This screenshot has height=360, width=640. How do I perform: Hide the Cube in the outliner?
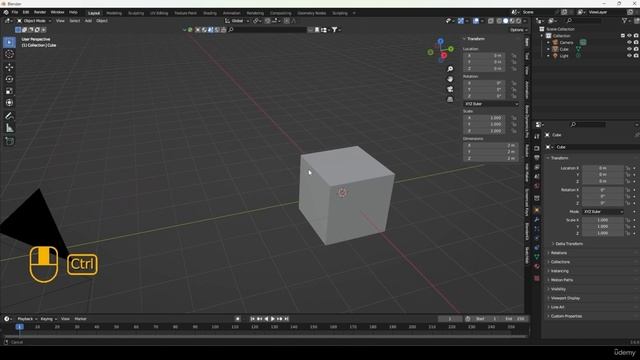click(629, 49)
